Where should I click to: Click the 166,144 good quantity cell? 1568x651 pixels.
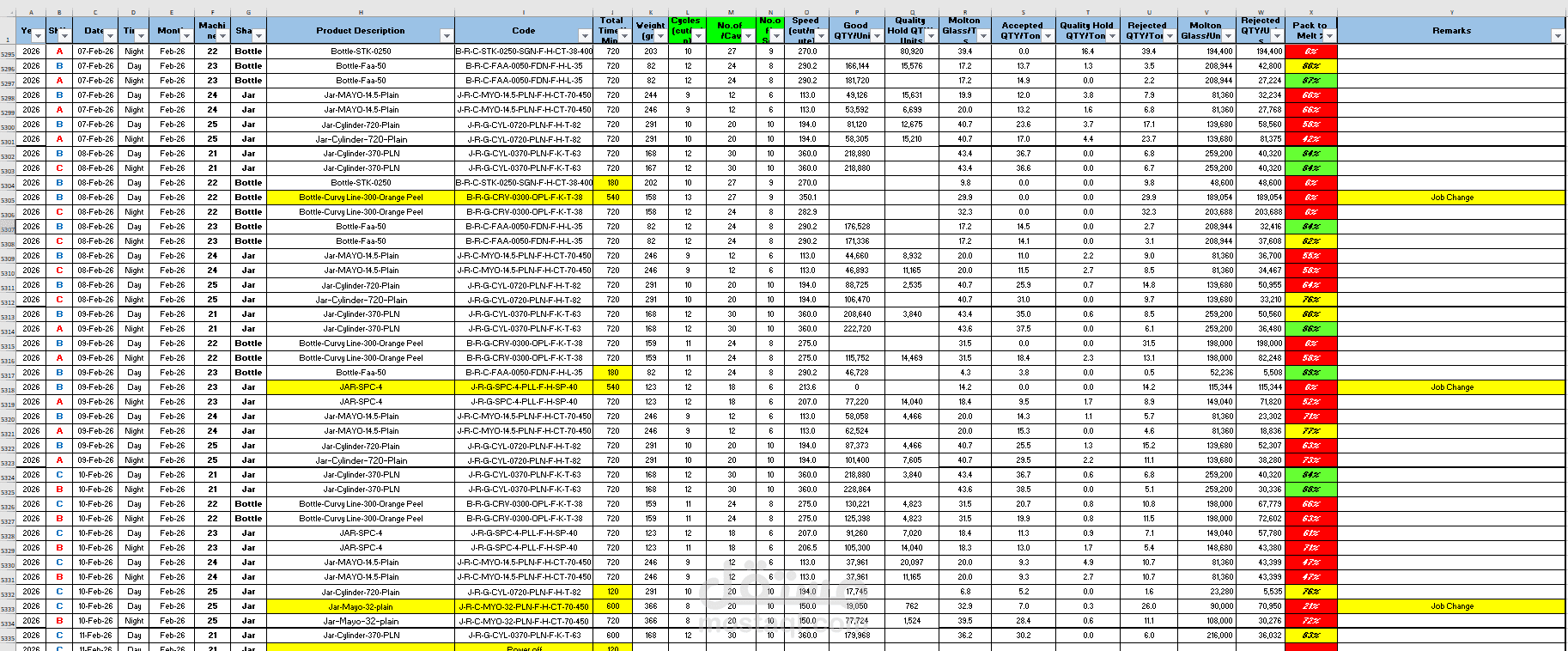click(856, 66)
